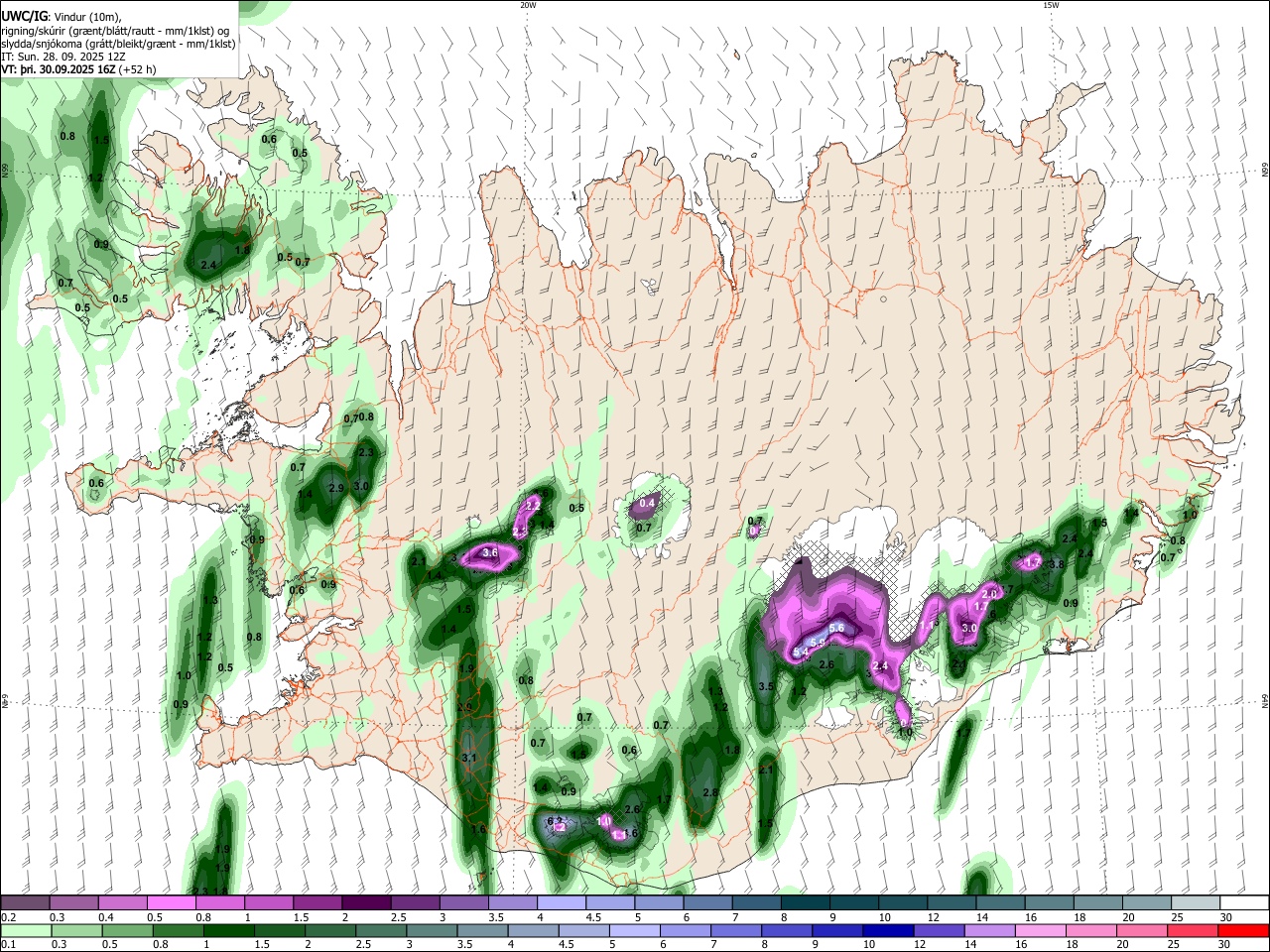Click the UWC/IG title text

(23, 16)
